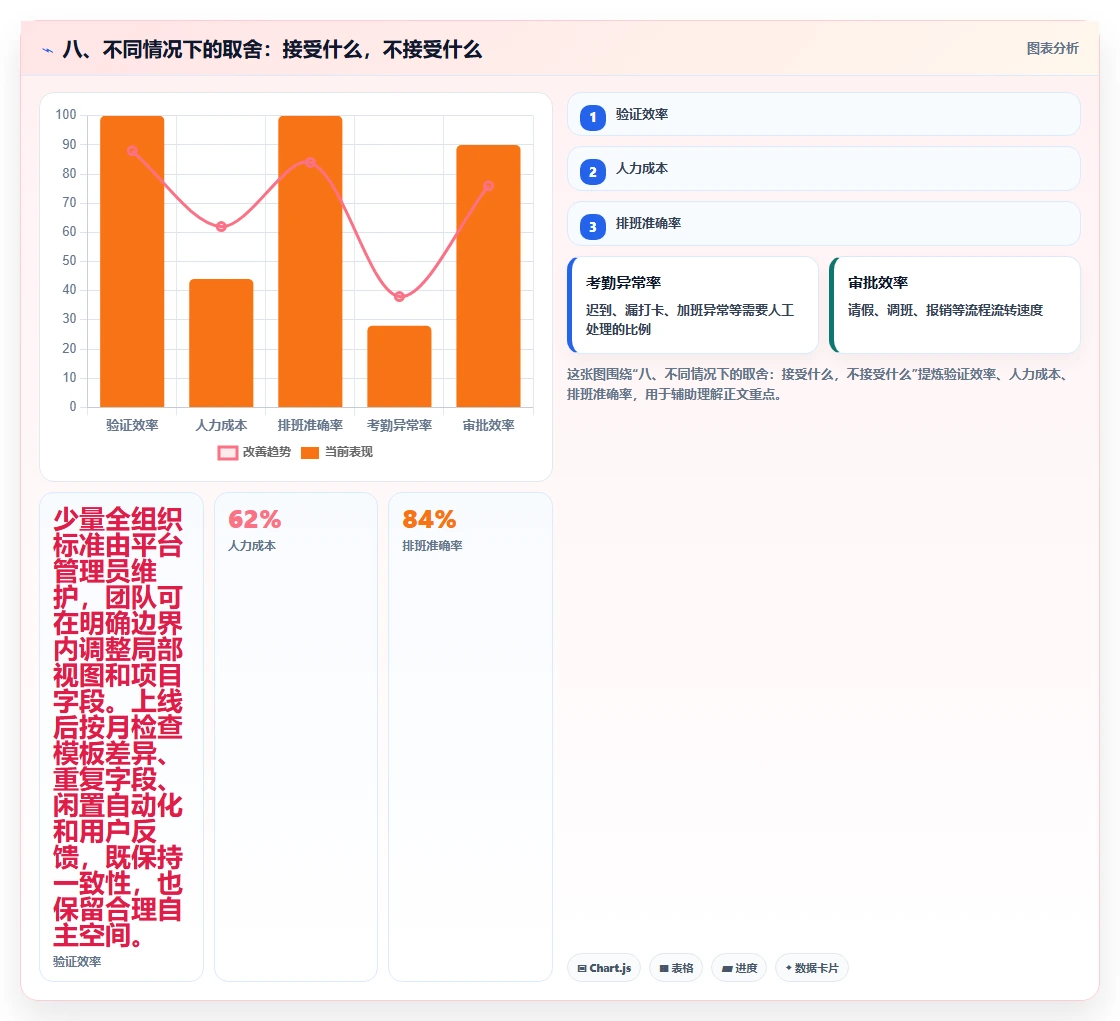
Task: Click the orange 当前表现 legend swatch
Action: 310,453
